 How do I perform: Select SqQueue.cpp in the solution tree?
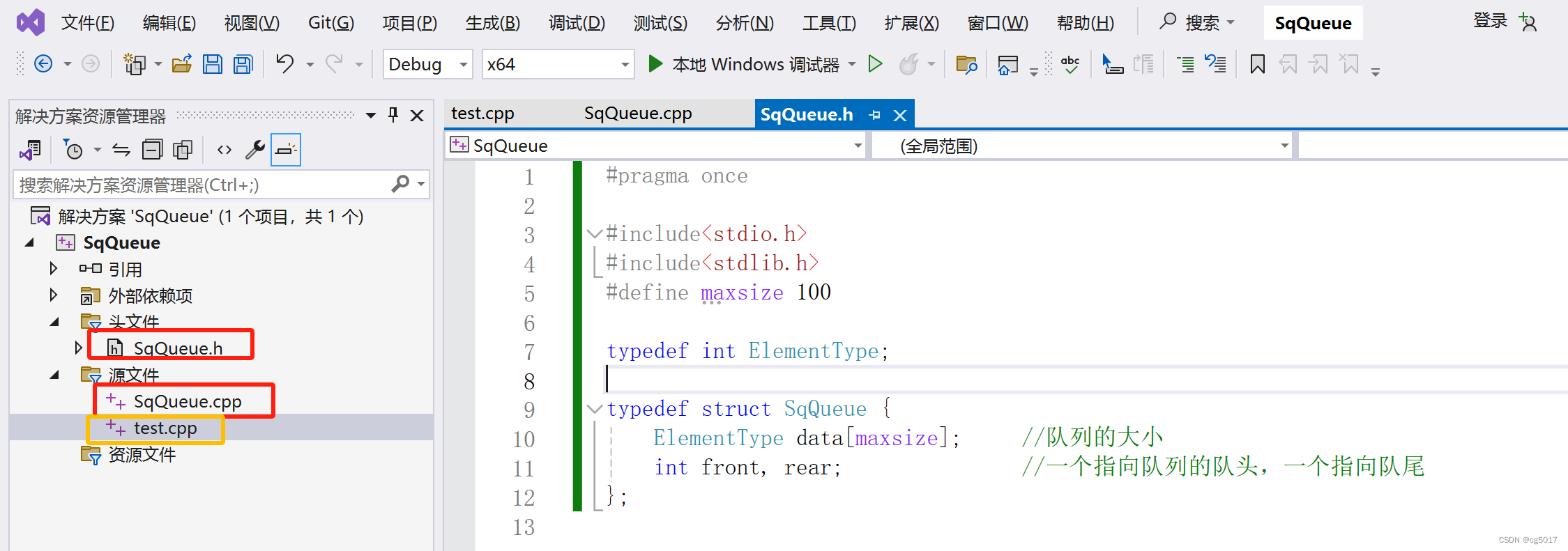(188, 401)
